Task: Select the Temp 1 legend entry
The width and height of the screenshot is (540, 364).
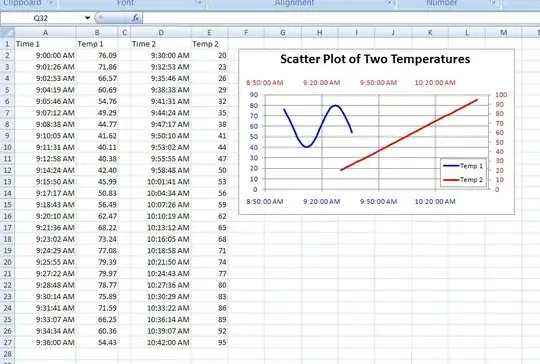Action: [463, 166]
